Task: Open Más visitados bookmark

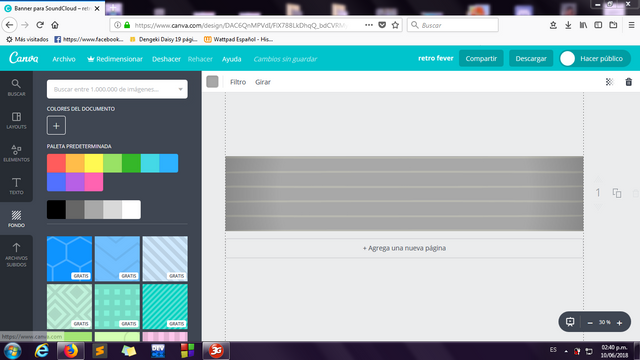Action: pyautogui.click(x=27, y=39)
